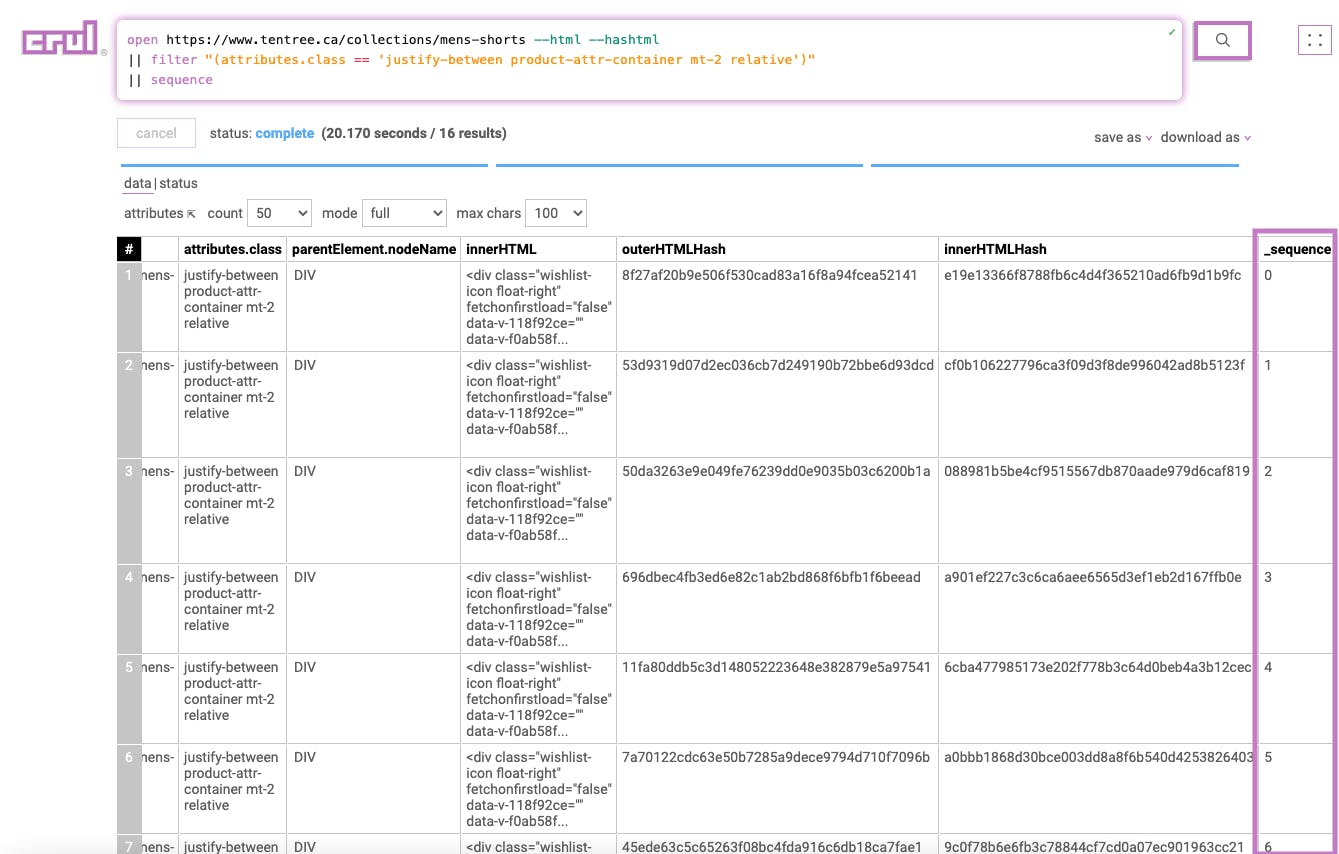1339x854 pixels.
Task: Click hash 696dbec4fb3ed6e82c1ab2bd868f6bfb1f6beead
Action: pyautogui.click(x=771, y=577)
